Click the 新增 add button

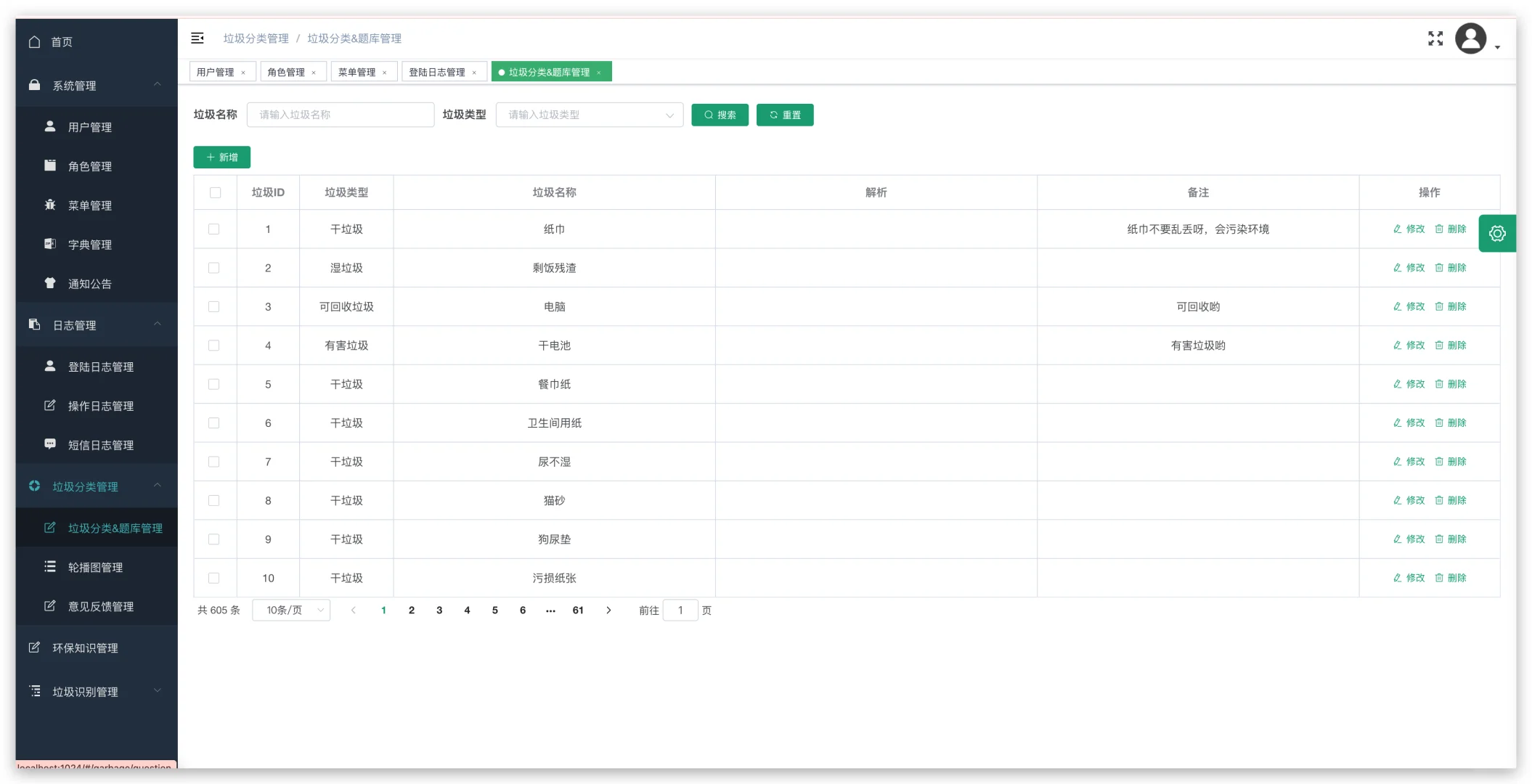[222, 157]
